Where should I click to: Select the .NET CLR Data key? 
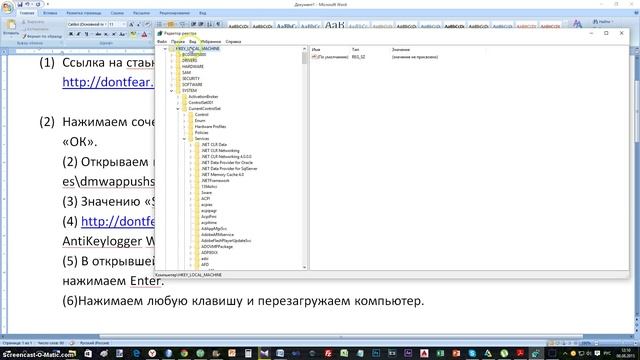coord(214,144)
